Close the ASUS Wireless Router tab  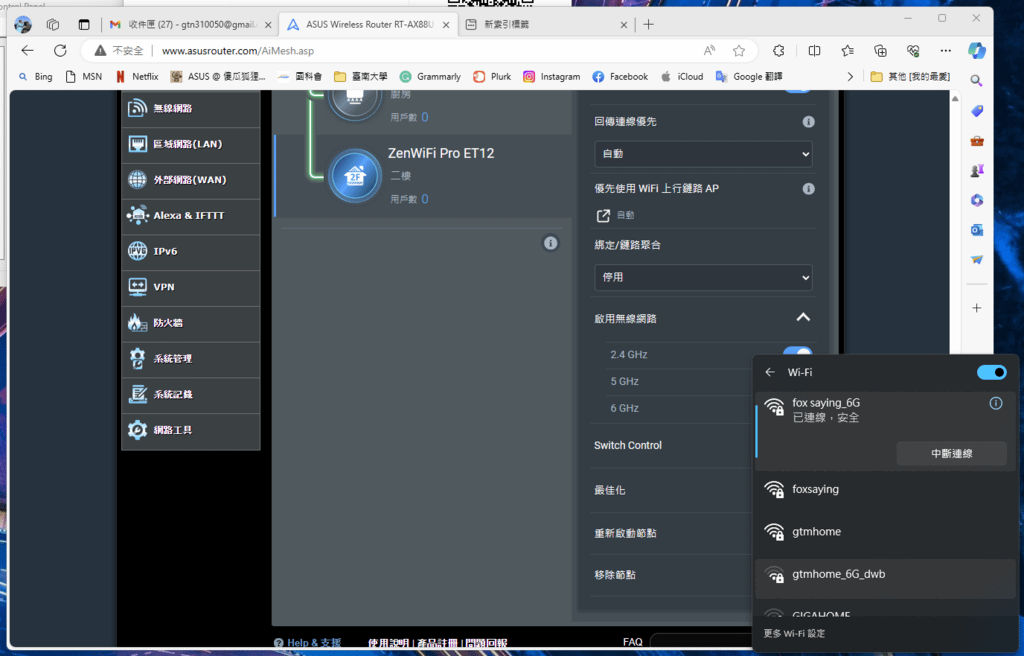(x=446, y=25)
